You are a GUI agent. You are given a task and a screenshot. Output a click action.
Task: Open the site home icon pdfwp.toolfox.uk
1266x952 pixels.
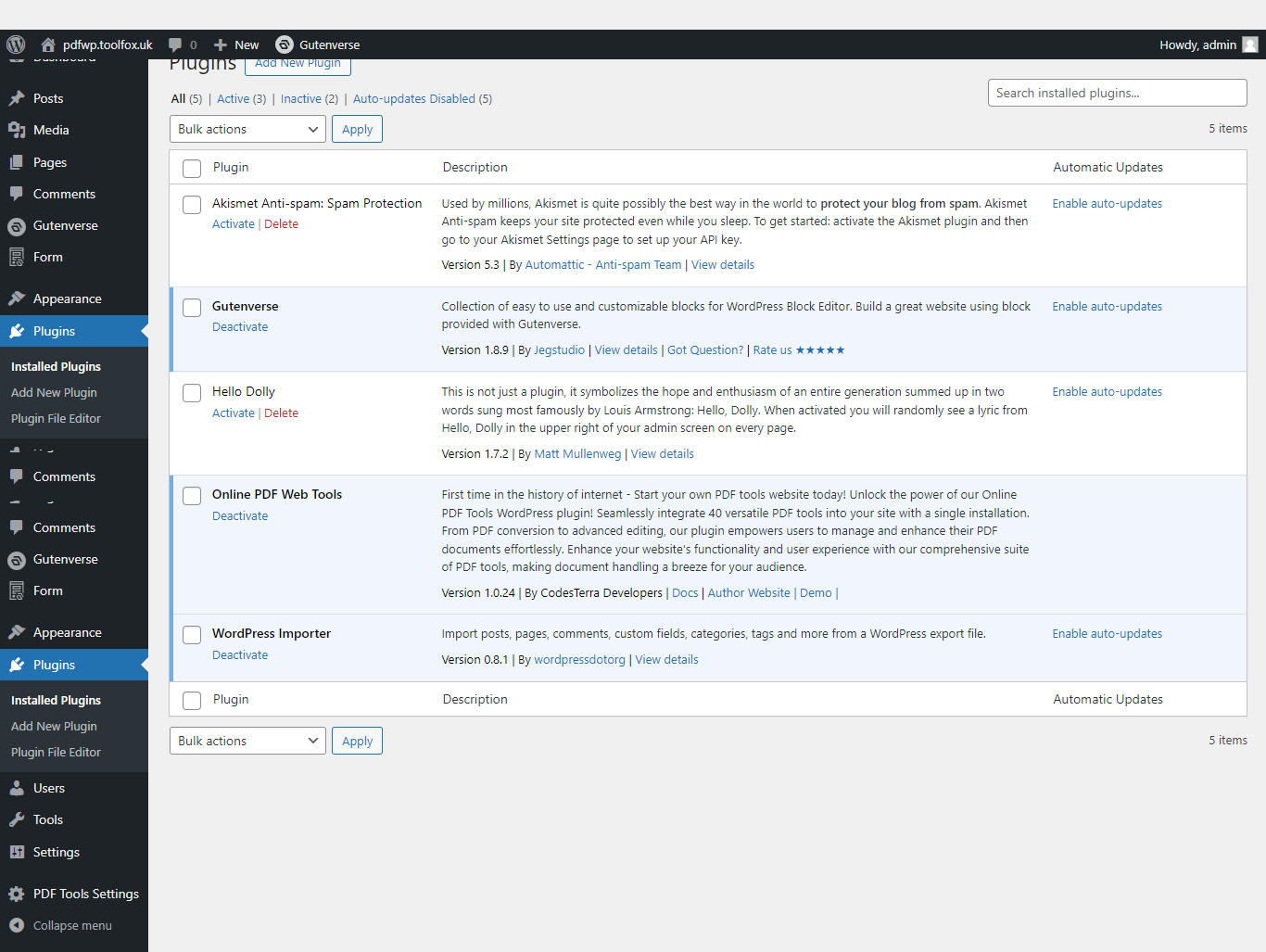[48, 44]
